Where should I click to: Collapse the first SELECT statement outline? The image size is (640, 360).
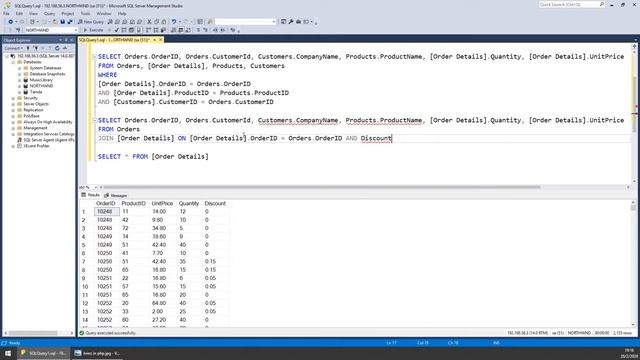[94, 56]
